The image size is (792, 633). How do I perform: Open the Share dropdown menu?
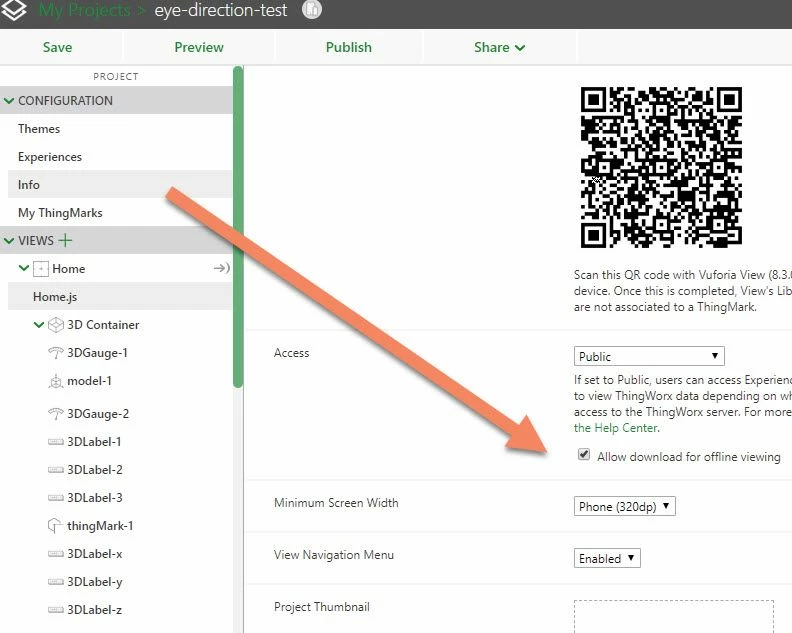499,47
